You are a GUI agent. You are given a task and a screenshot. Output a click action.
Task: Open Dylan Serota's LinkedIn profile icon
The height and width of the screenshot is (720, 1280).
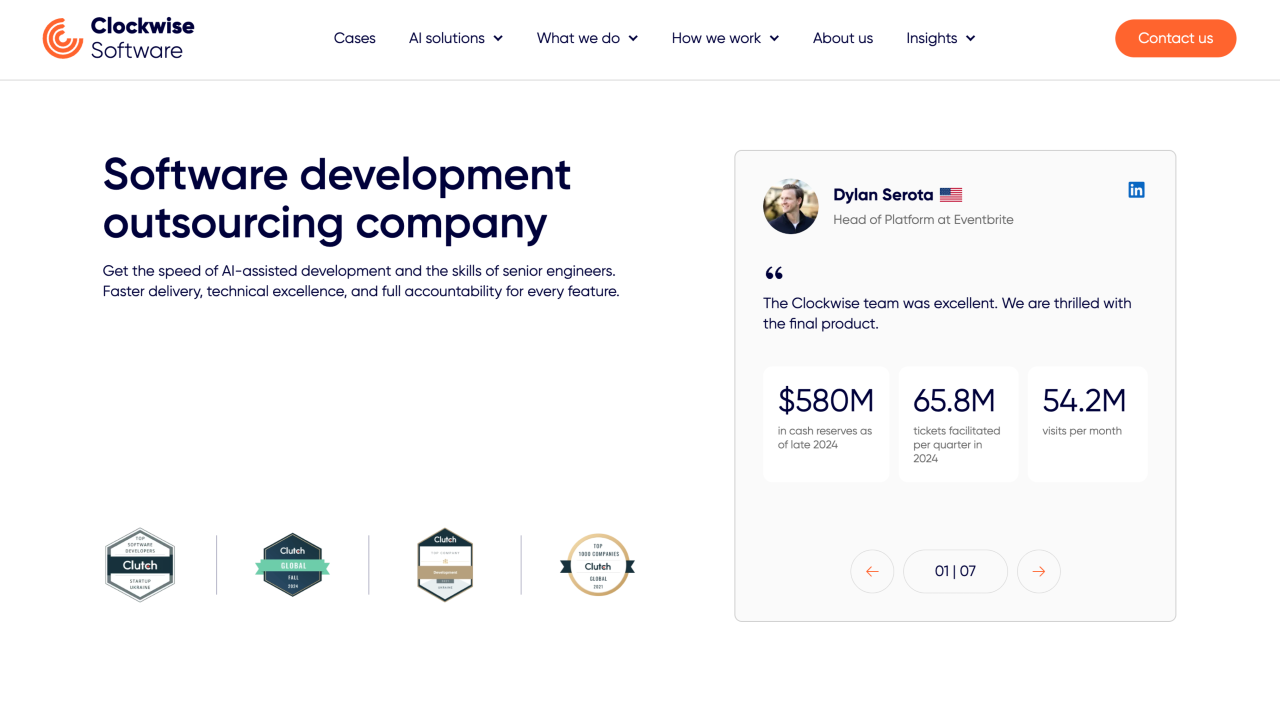point(1136,190)
